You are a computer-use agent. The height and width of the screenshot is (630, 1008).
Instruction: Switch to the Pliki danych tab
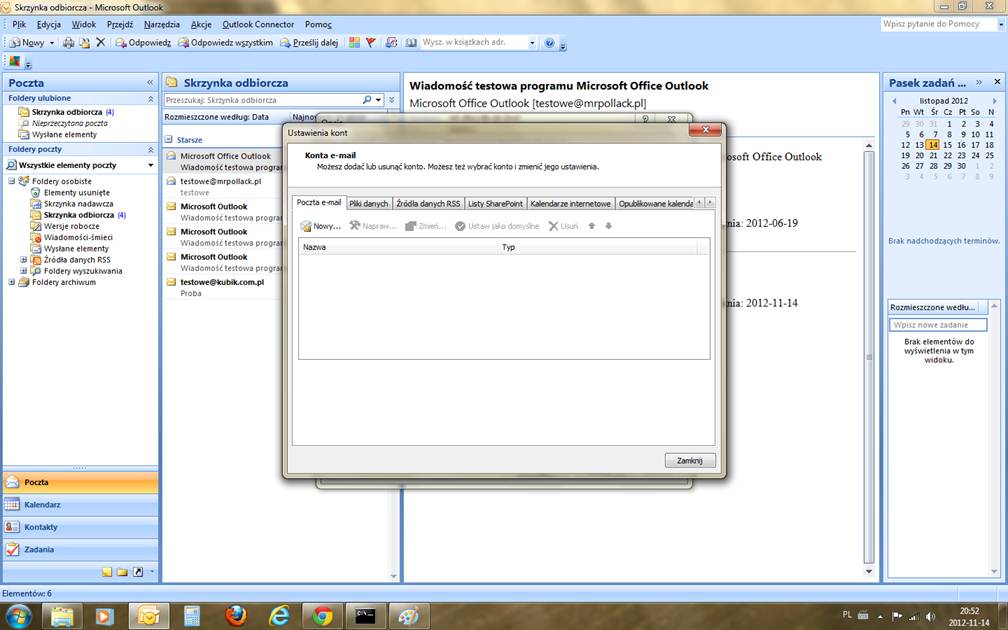[x=368, y=203]
